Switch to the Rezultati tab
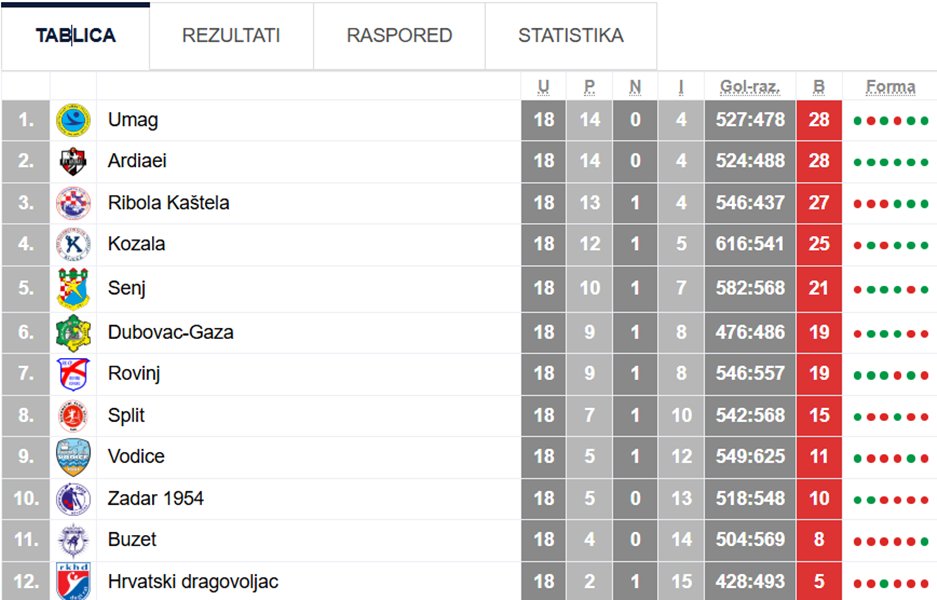This screenshot has width=937, height=600. pyautogui.click(x=231, y=36)
